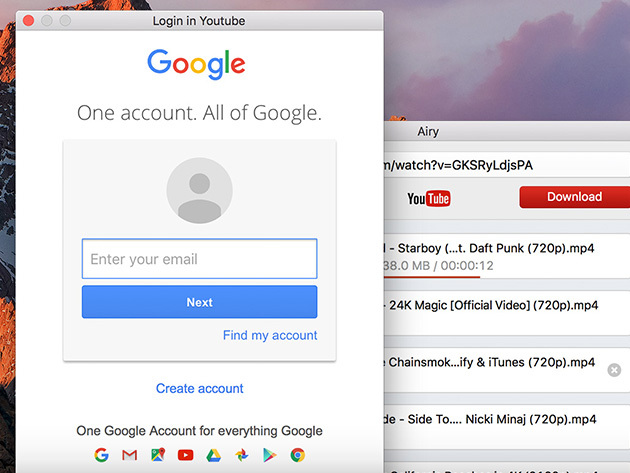Click the Google logo on login page
Screen dimensions: 630x473
coord(196,63)
